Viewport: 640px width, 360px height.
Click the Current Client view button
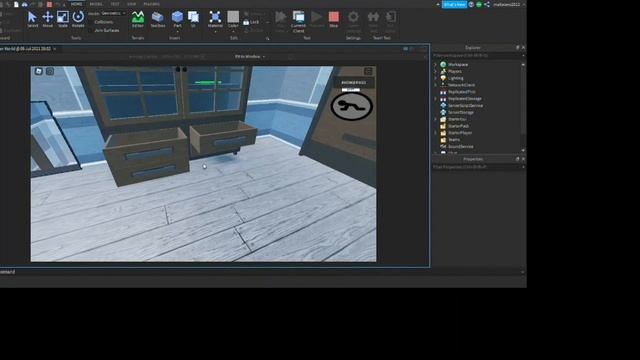(298, 21)
